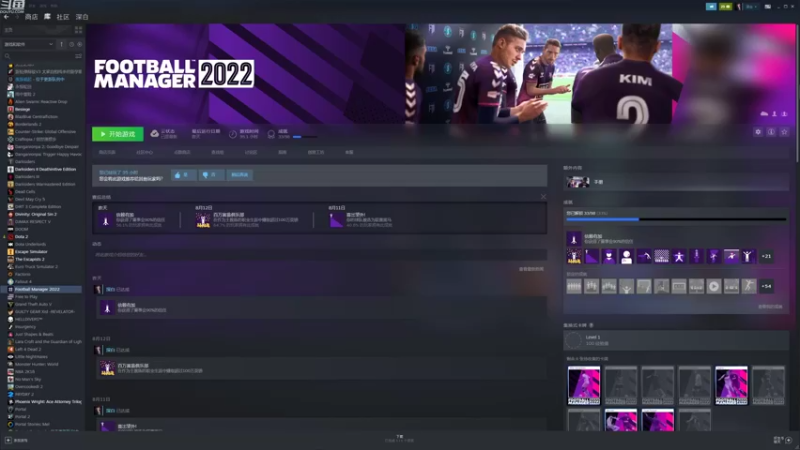Click the review-later button beside thumbs down
The width and height of the screenshot is (800, 450).
point(239,175)
